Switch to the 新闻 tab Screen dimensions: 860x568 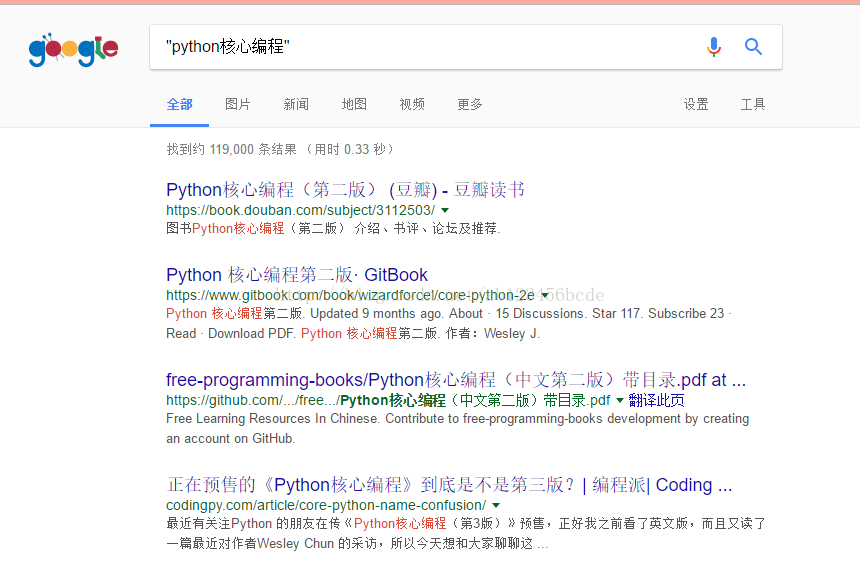[296, 104]
